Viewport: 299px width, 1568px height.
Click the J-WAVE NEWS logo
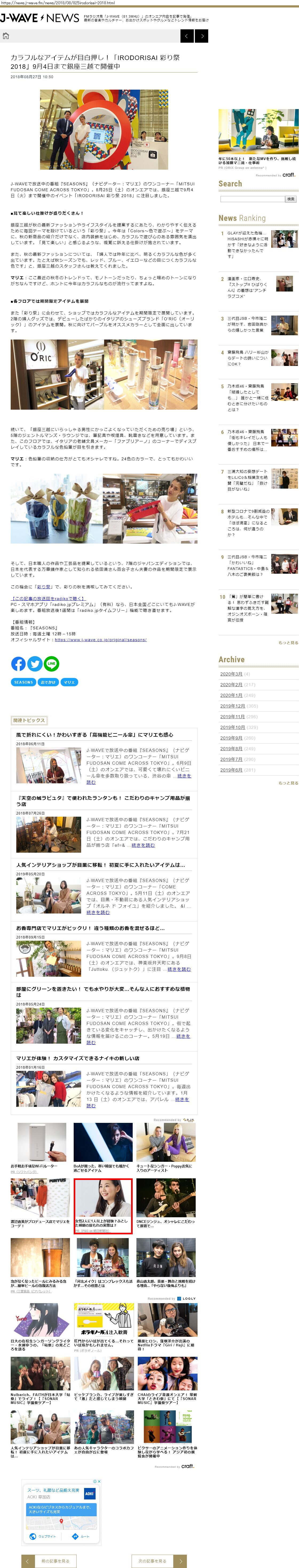pyautogui.click(x=40, y=18)
